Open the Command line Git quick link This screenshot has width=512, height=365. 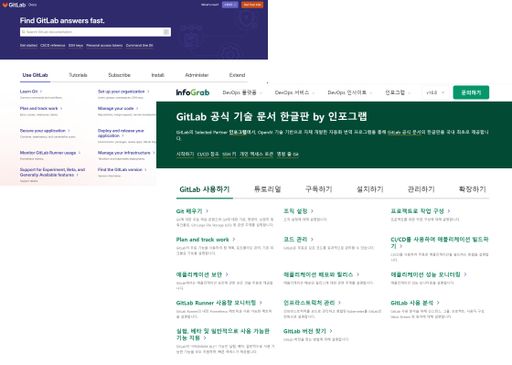(x=140, y=45)
